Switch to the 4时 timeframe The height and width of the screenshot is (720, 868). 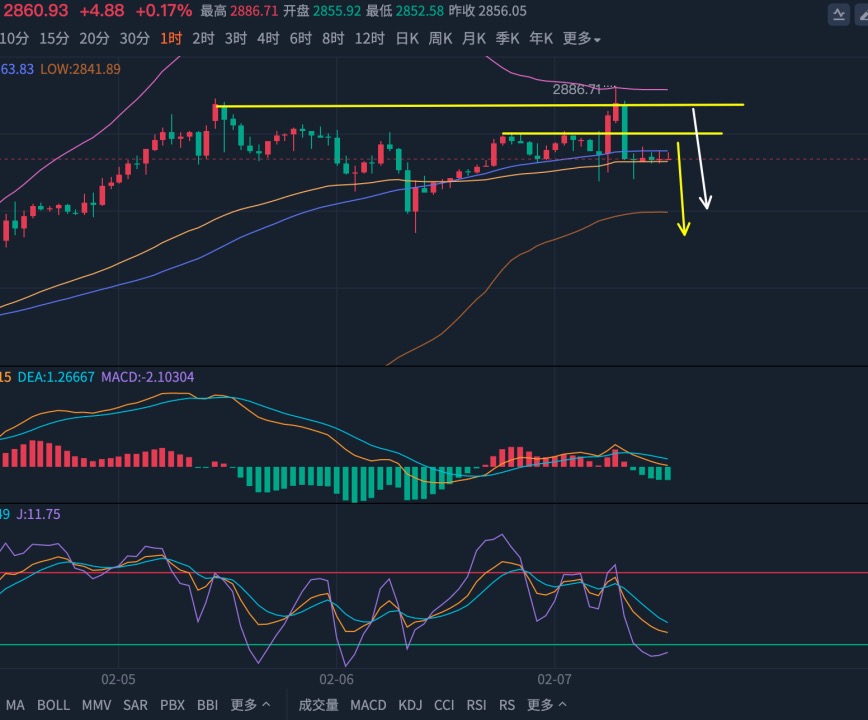click(x=268, y=39)
